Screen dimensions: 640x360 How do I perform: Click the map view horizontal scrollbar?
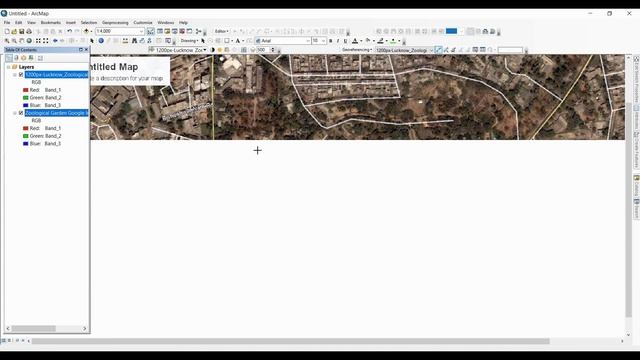291,341
